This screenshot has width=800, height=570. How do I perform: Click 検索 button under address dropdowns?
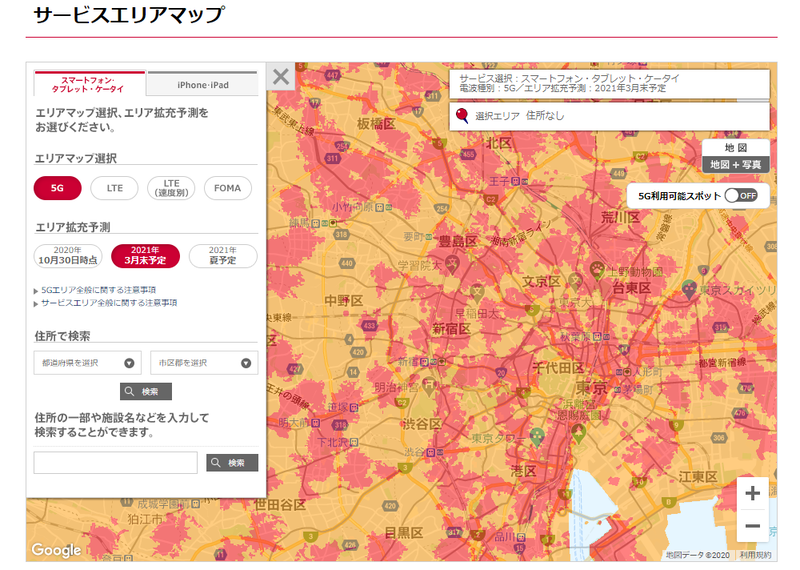pos(146,391)
